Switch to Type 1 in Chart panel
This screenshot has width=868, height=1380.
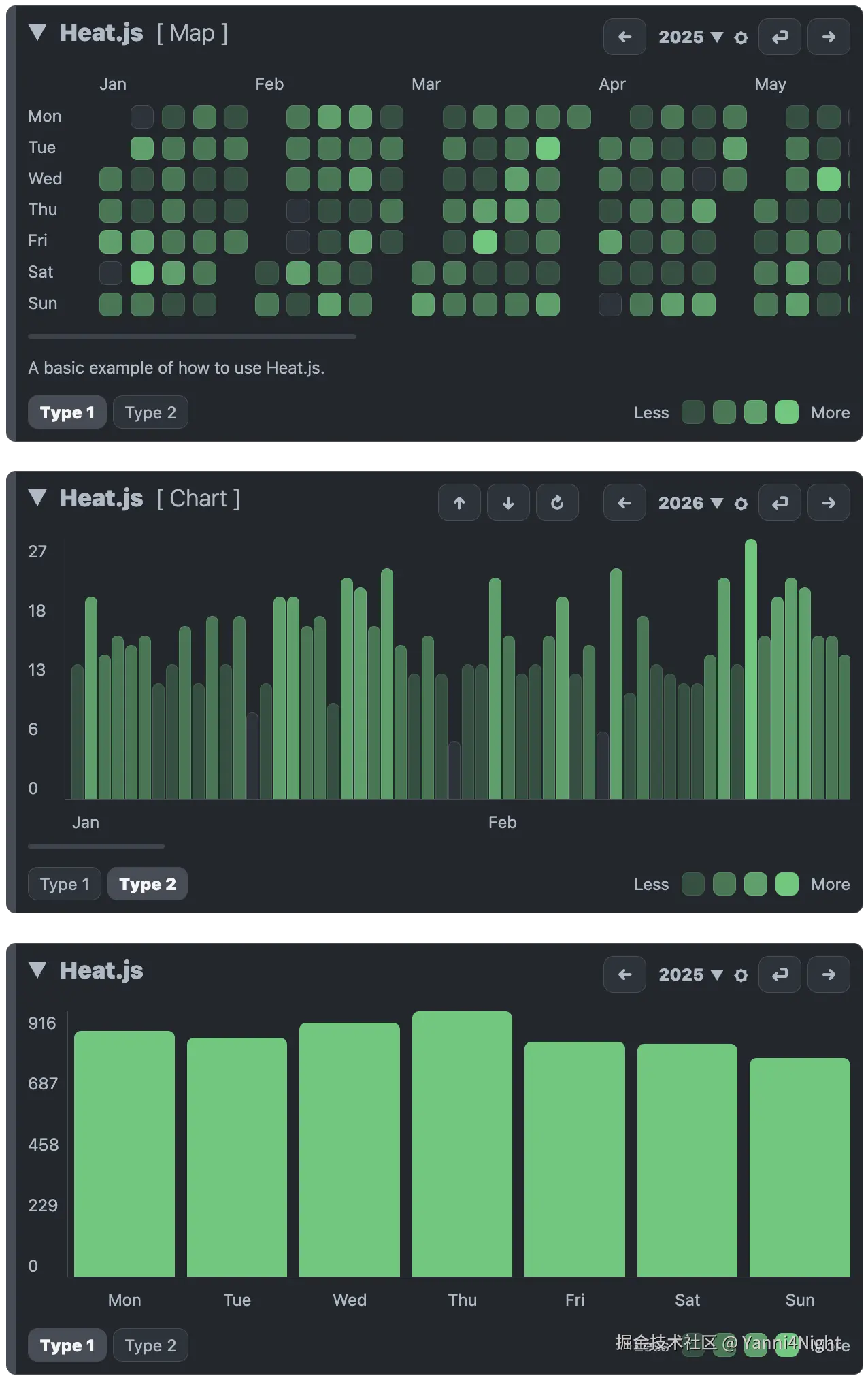point(65,884)
